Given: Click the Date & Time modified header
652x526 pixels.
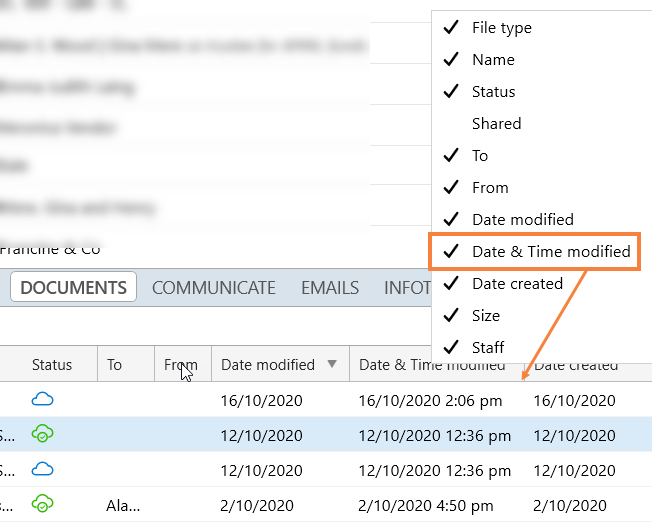Looking at the screenshot, I should tap(432, 365).
